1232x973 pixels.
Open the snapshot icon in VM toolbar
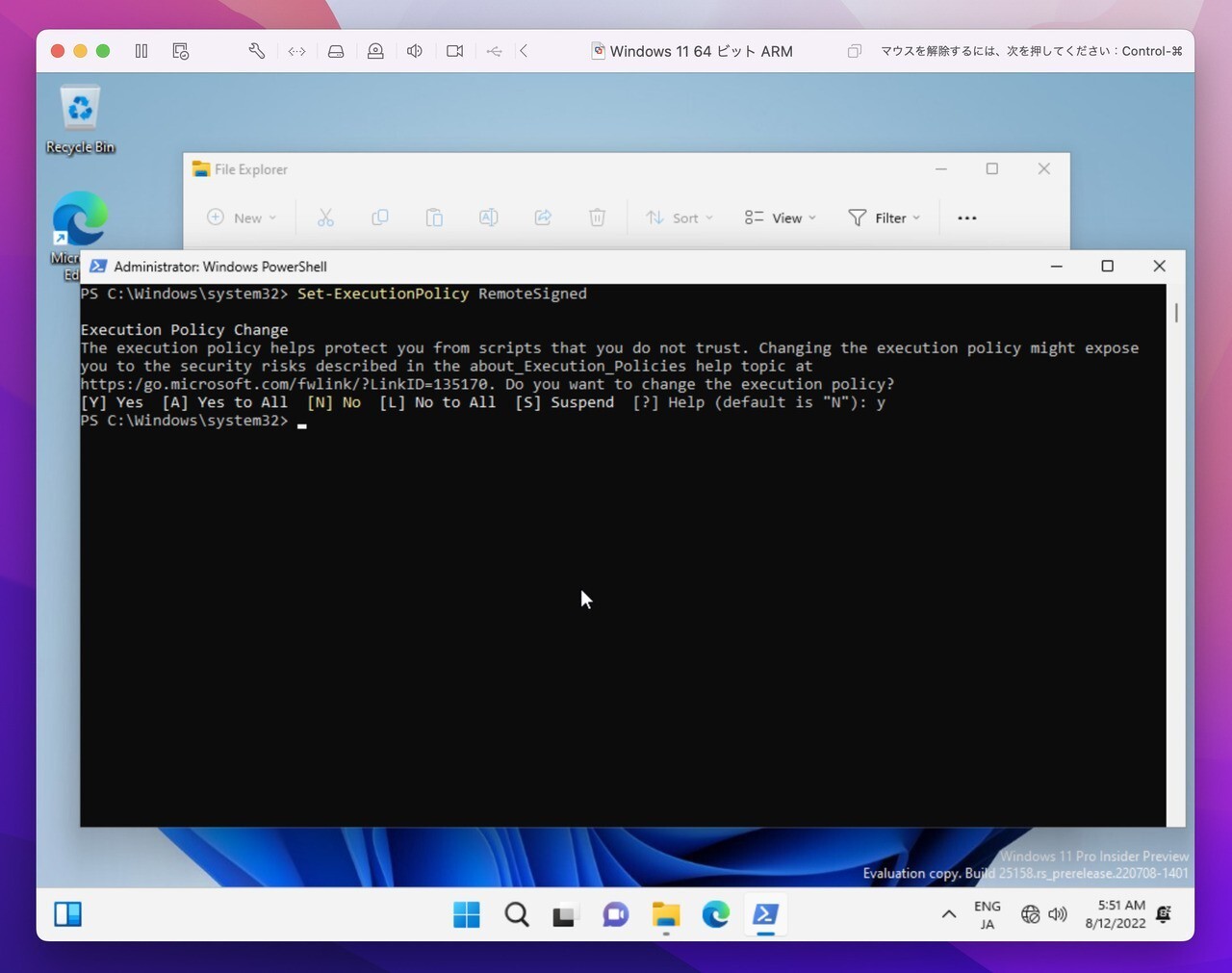pyautogui.click(x=181, y=51)
